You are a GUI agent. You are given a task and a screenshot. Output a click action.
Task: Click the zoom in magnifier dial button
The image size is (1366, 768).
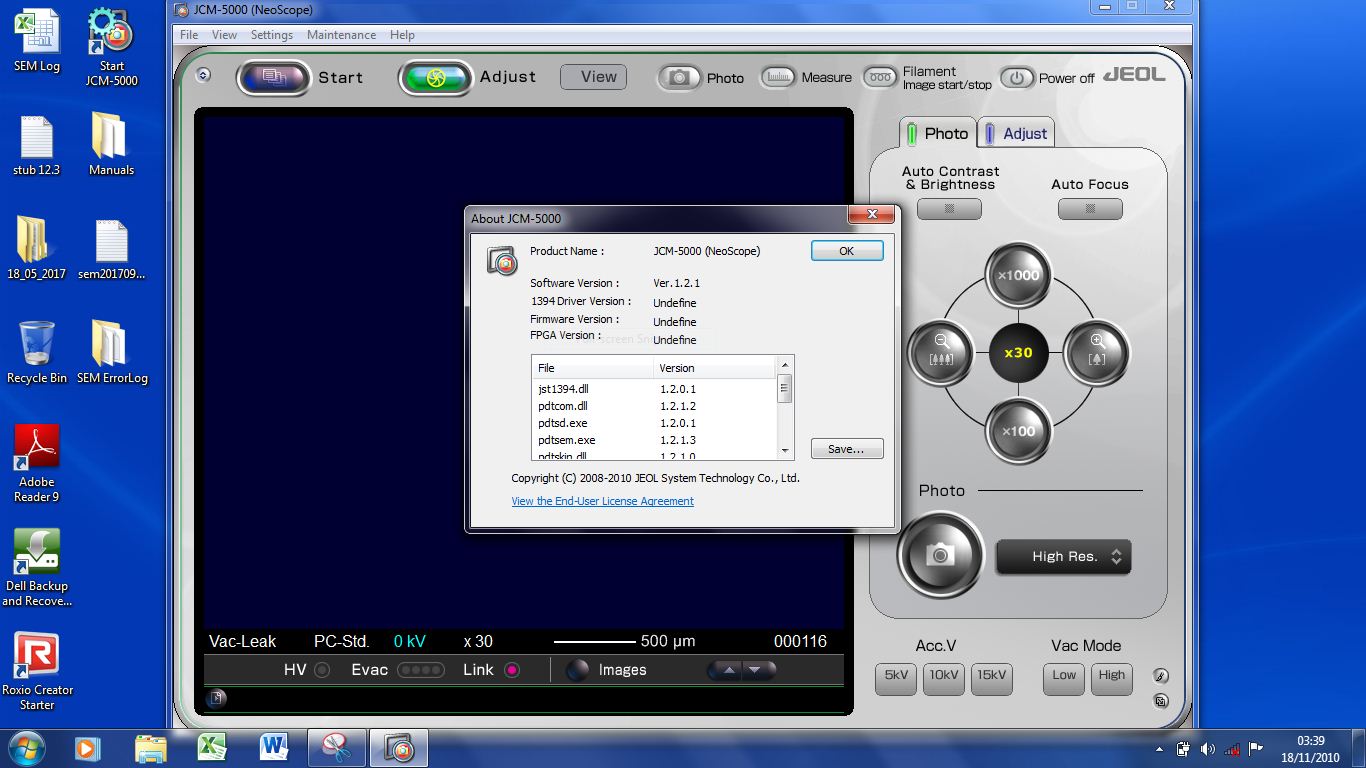1096,353
